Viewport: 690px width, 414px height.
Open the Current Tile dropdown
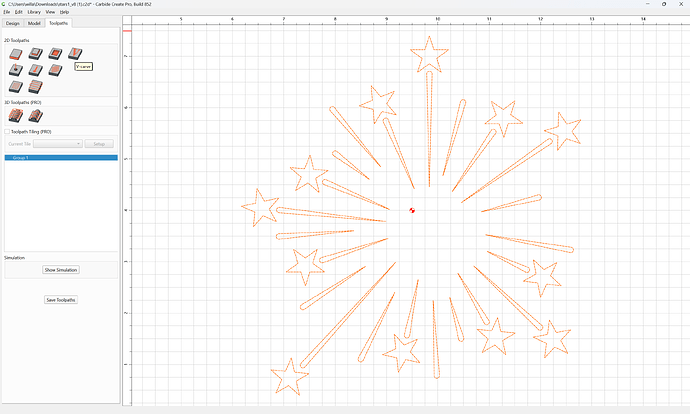click(58, 144)
